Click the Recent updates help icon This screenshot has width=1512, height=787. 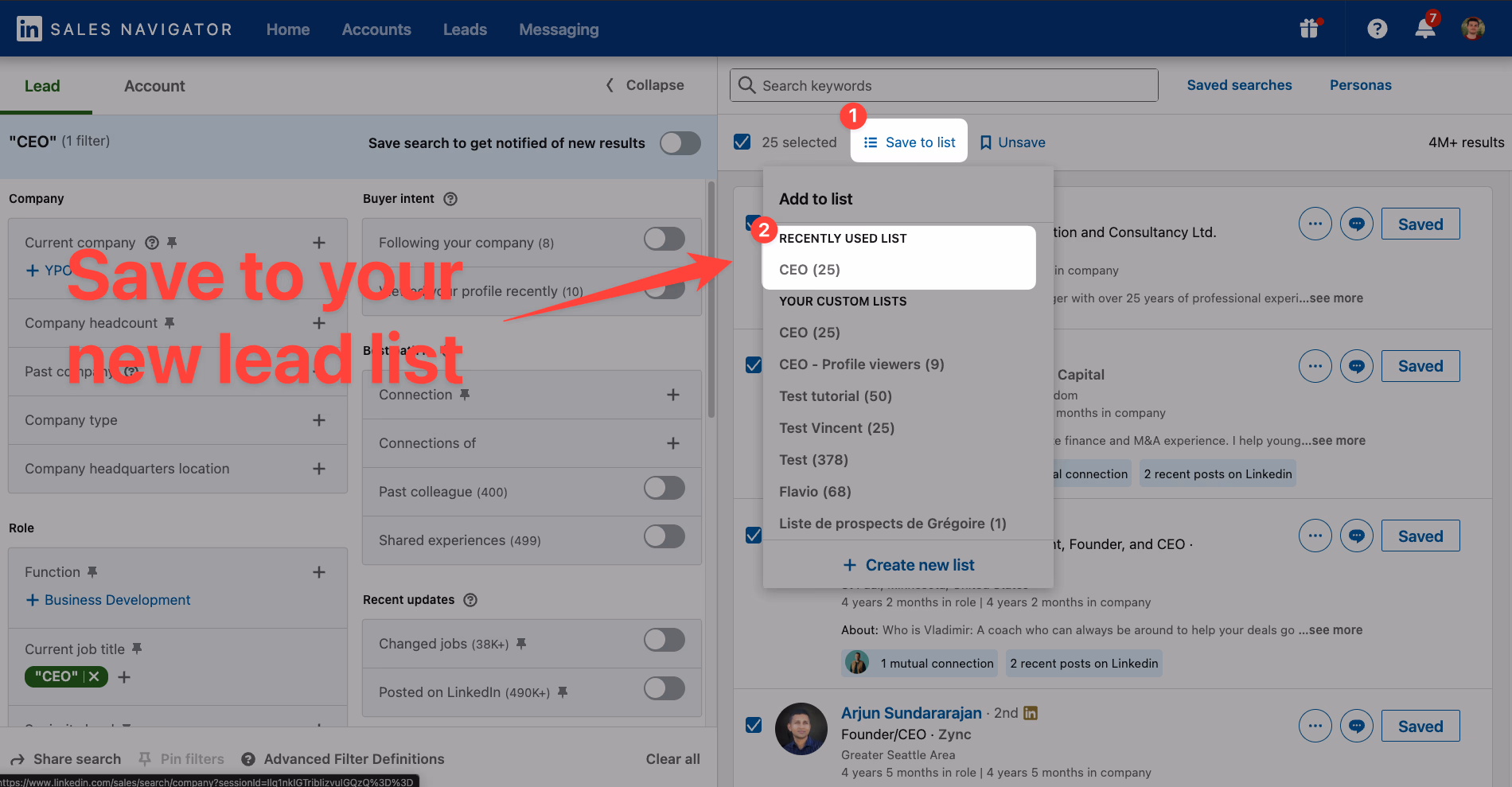tap(470, 600)
